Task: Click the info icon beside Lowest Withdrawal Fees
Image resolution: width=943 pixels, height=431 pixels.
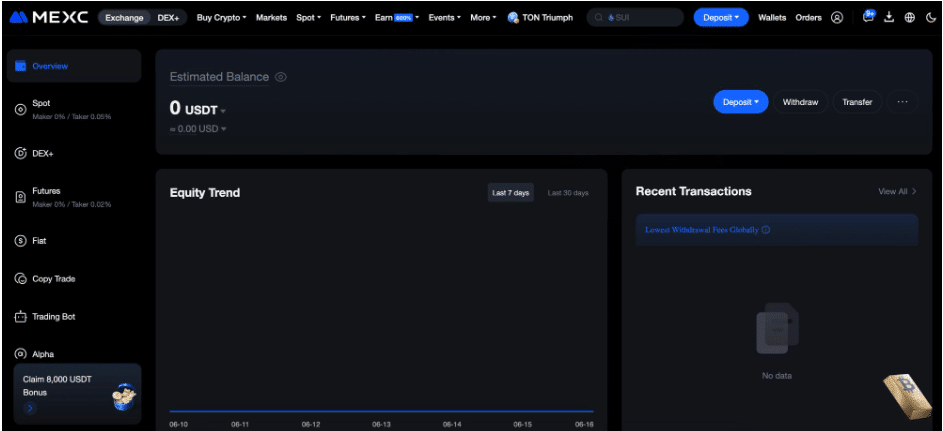Action: (x=766, y=230)
